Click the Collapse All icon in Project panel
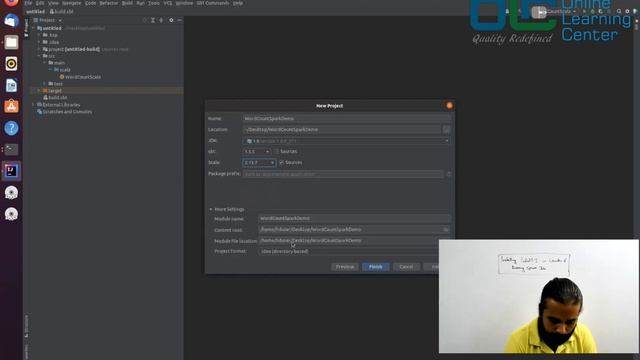Image resolution: width=640 pixels, height=360 pixels. 161,20
